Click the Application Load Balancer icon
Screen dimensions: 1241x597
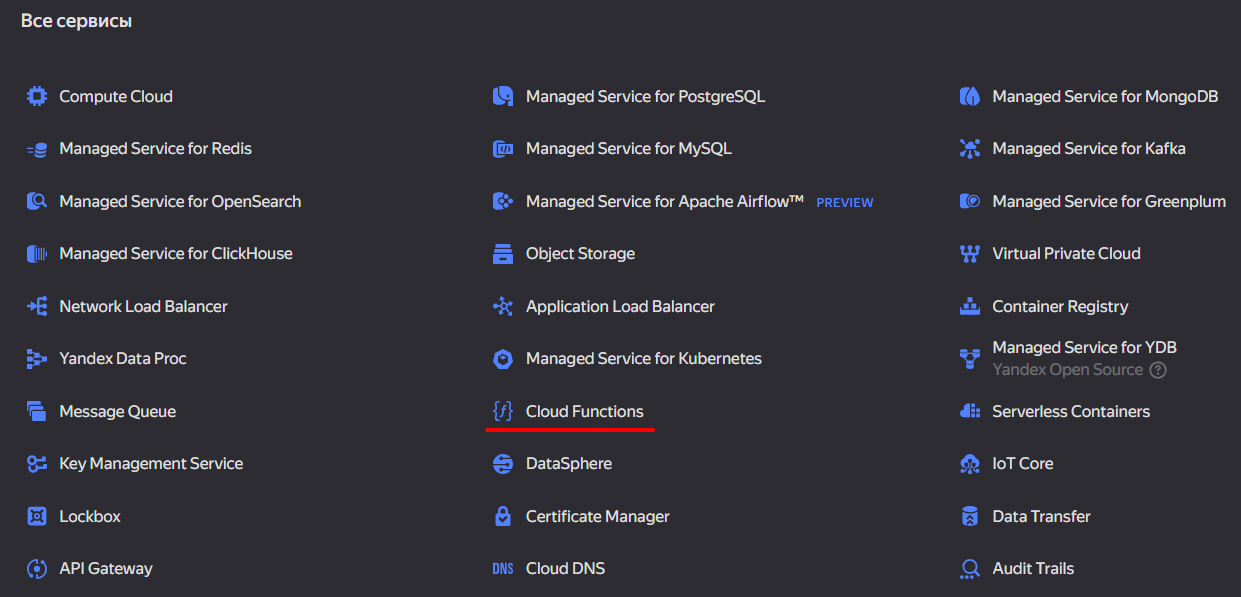point(503,306)
